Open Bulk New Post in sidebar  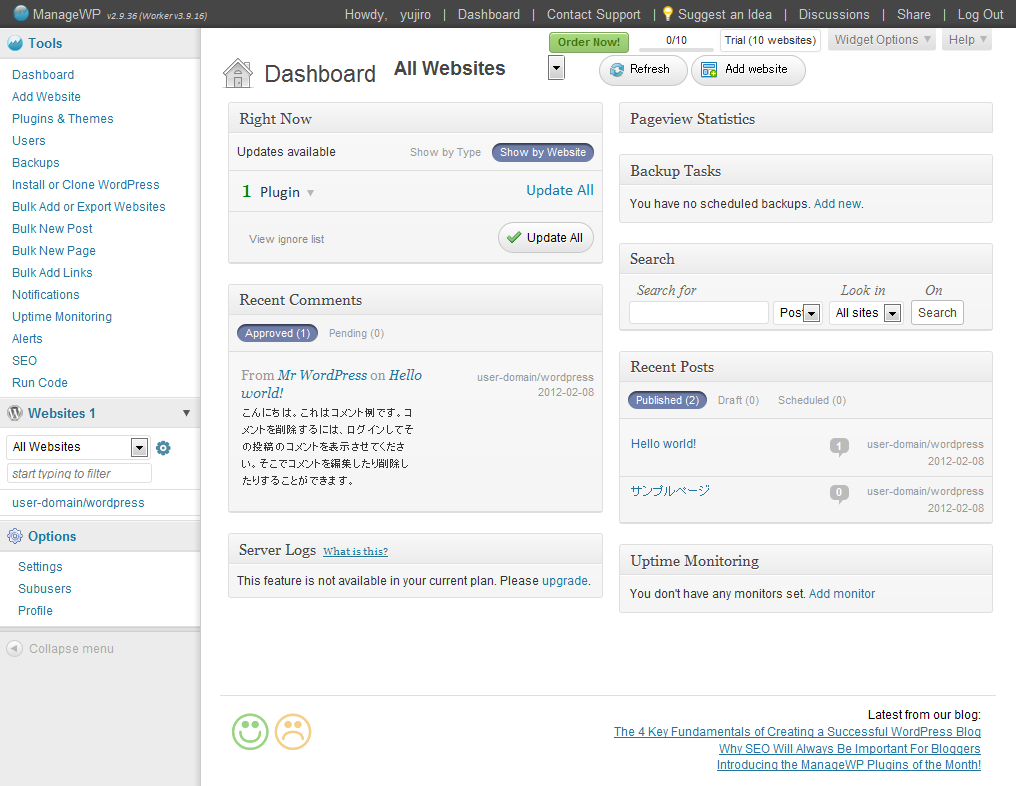tap(52, 229)
